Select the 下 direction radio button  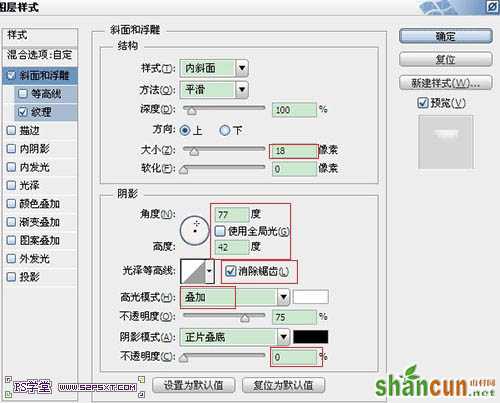coord(225,130)
